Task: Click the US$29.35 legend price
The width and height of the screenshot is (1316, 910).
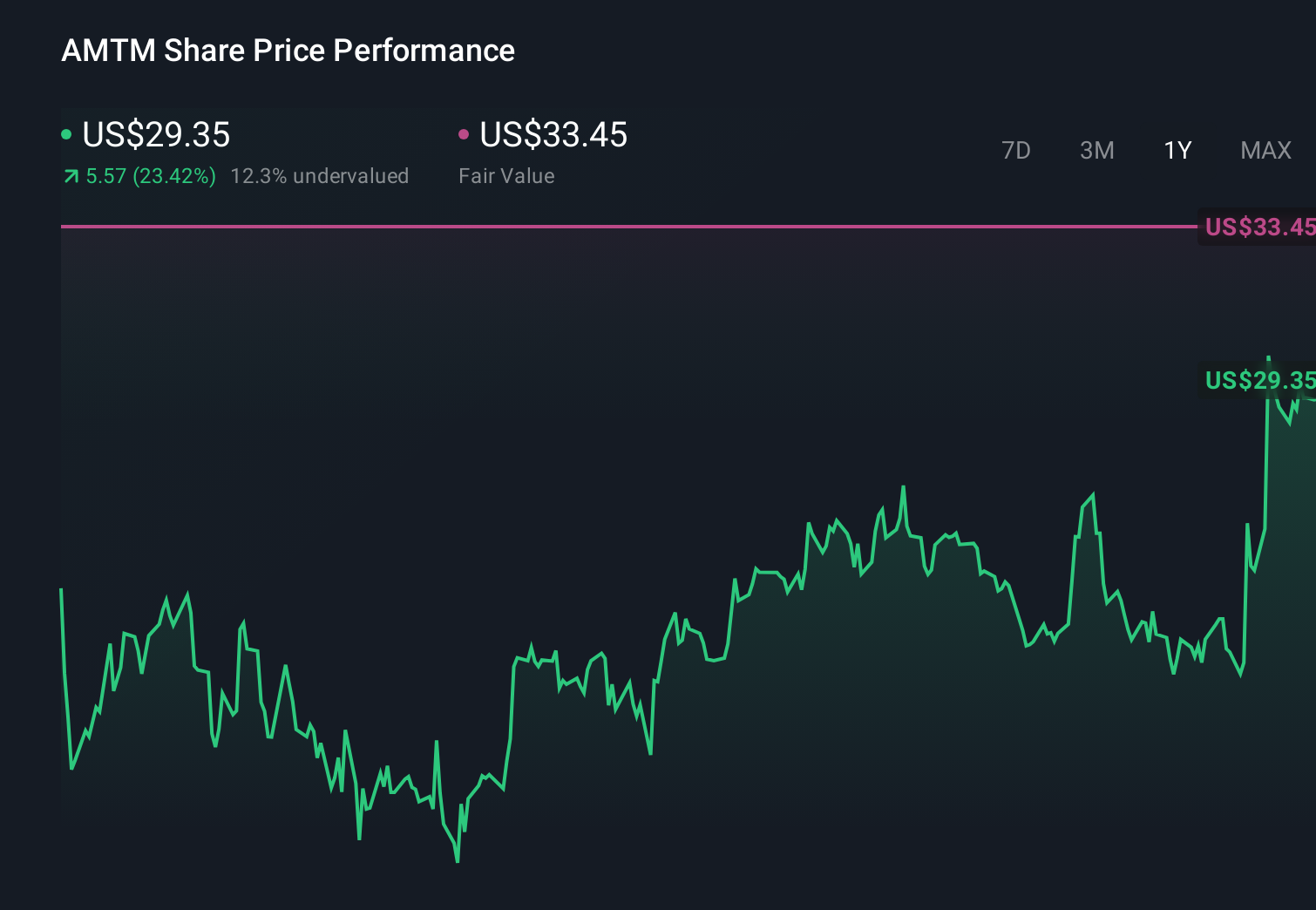Action: pyautogui.click(x=155, y=135)
